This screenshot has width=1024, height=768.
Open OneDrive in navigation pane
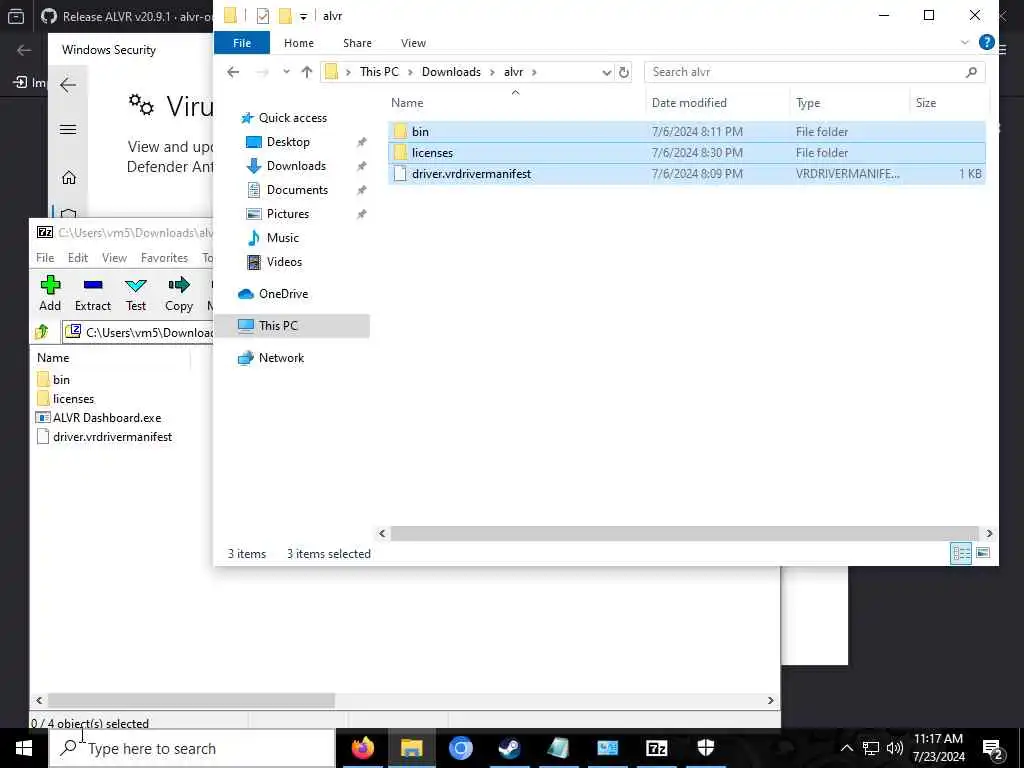pos(283,294)
